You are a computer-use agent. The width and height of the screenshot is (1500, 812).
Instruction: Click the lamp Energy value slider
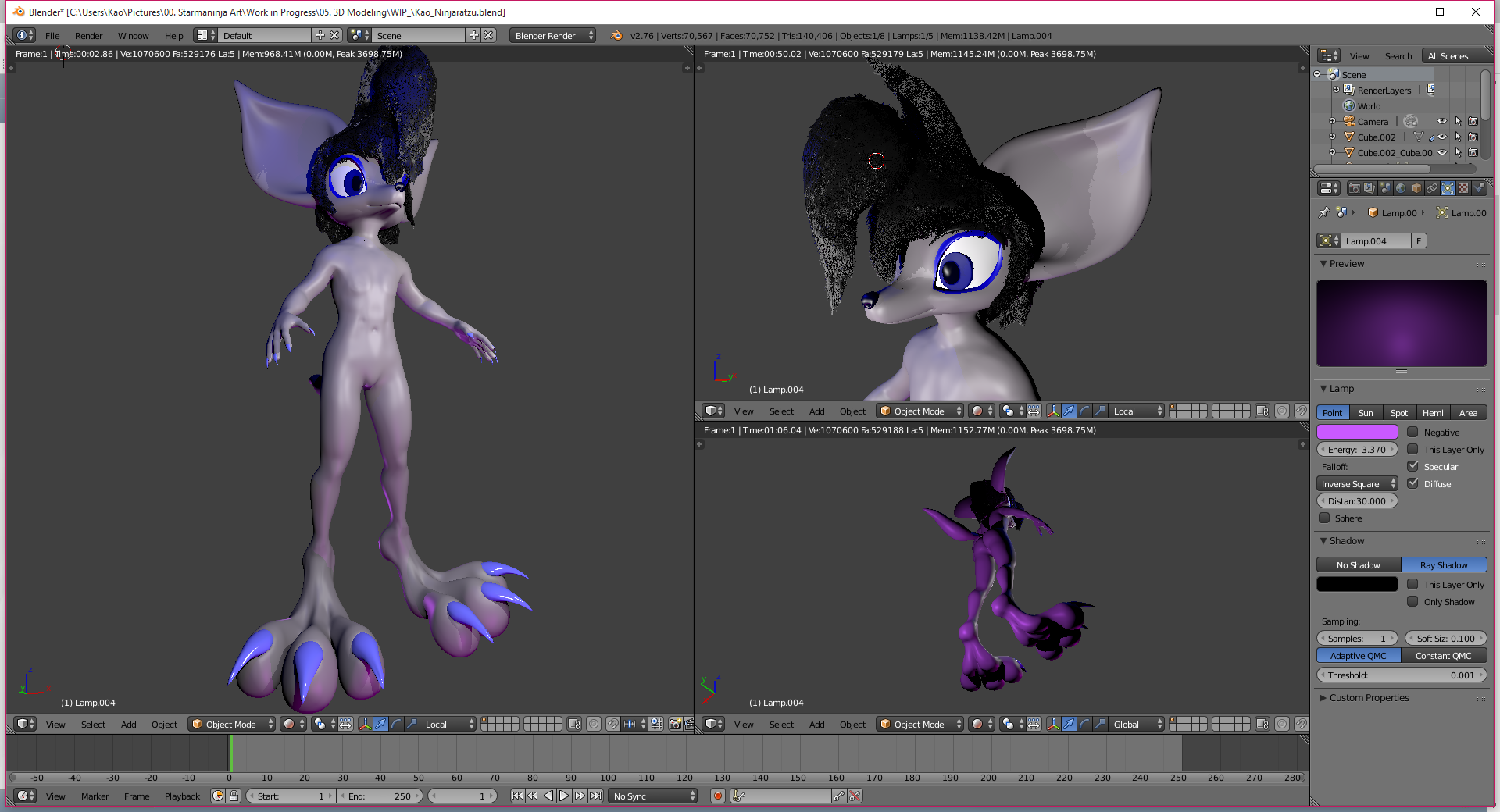click(x=1357, y=450)
